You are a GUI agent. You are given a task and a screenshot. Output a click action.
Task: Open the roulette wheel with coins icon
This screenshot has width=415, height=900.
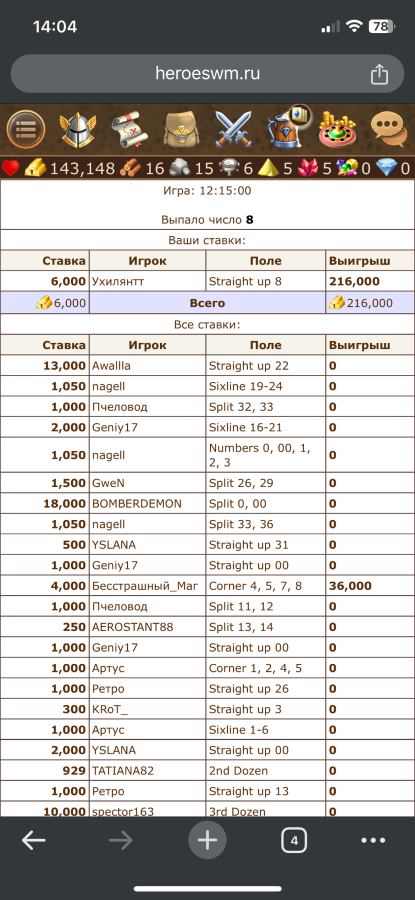[x=338, y=130]
